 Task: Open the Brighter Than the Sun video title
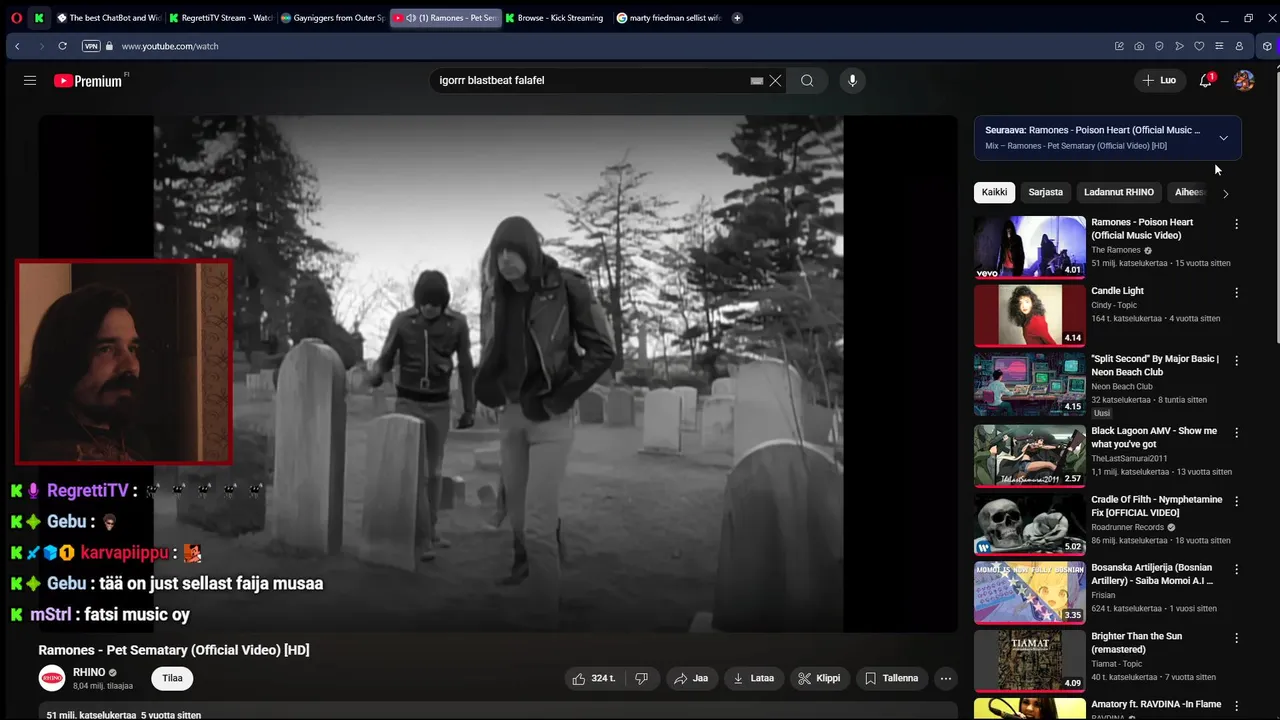(x=1136, y=642)
